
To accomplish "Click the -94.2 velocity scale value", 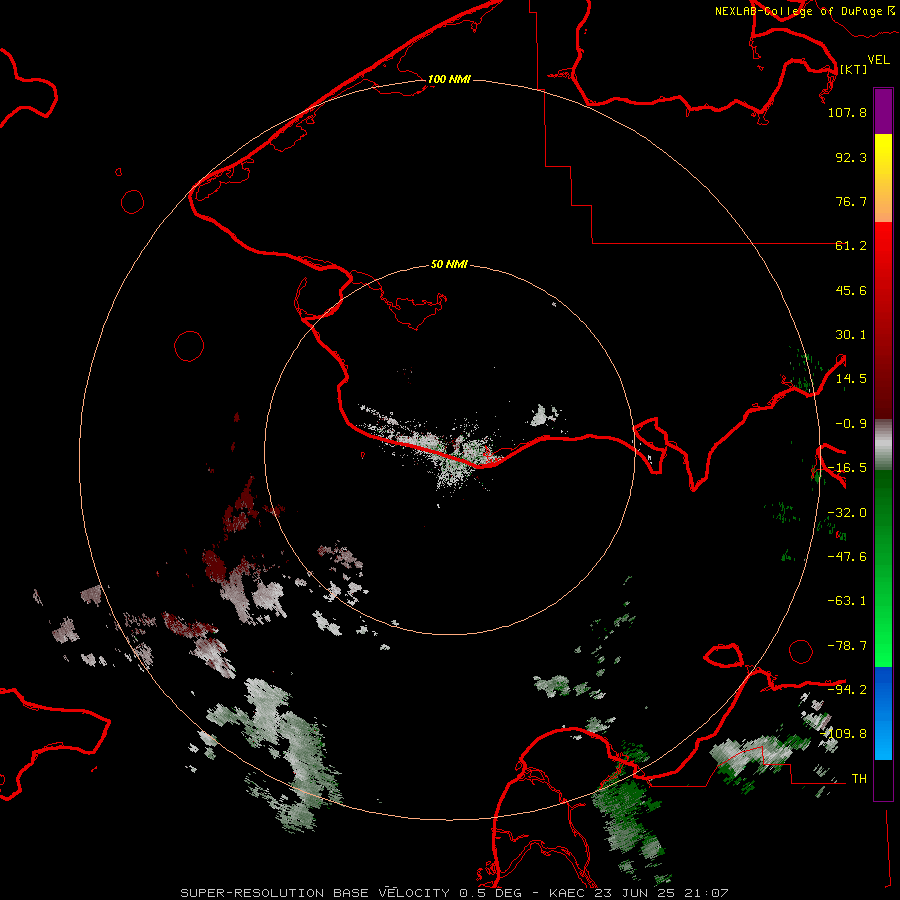I will (x=847, y=689).
